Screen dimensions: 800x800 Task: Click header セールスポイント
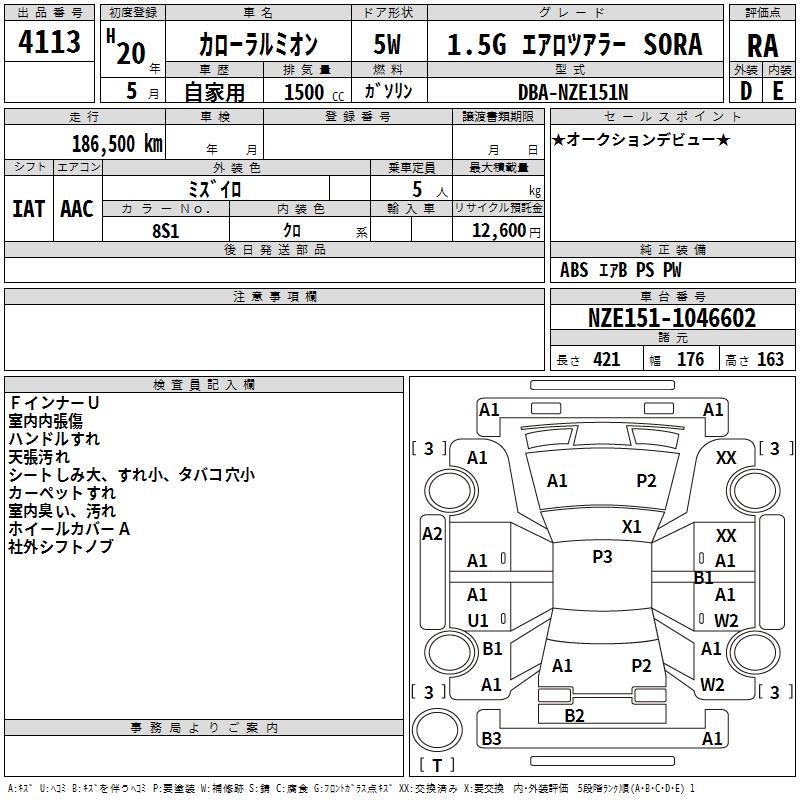pos(672,116)
